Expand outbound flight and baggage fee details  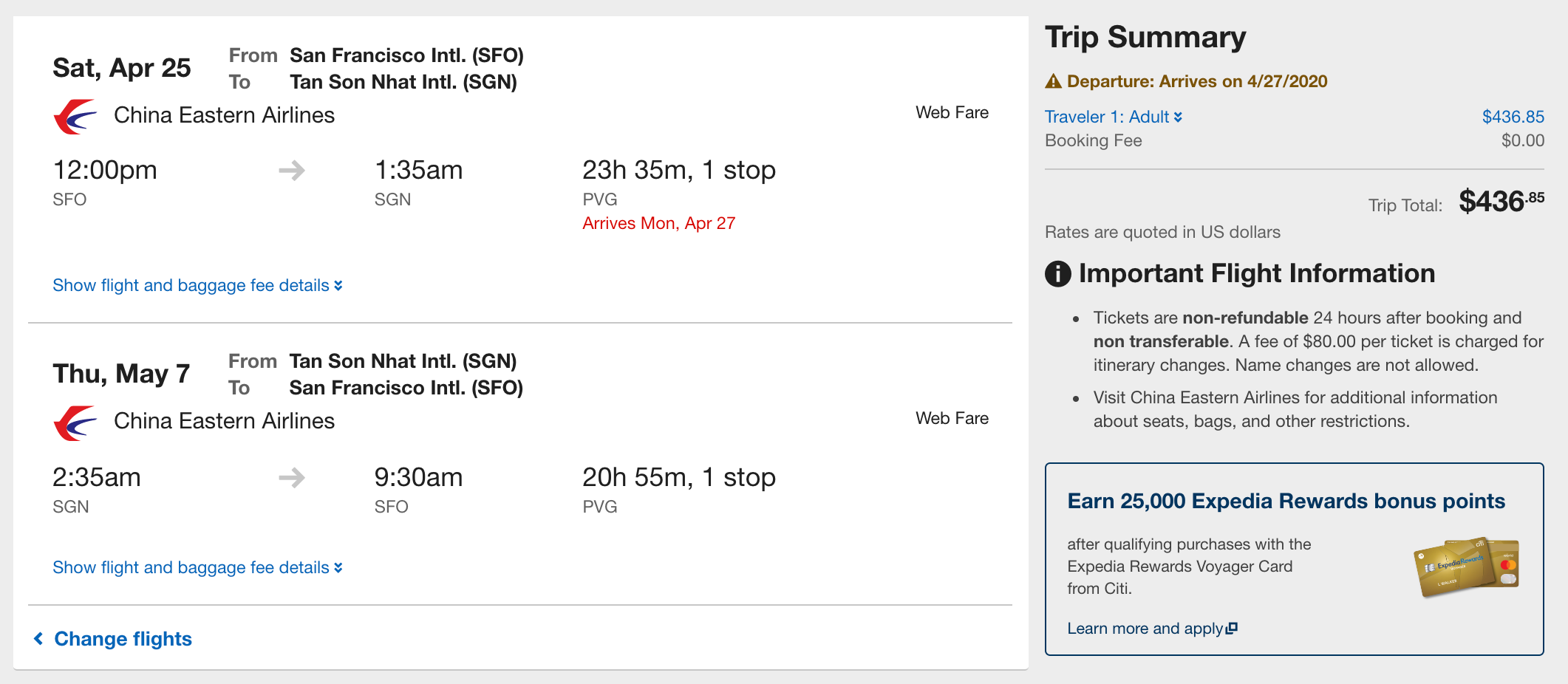197,285
